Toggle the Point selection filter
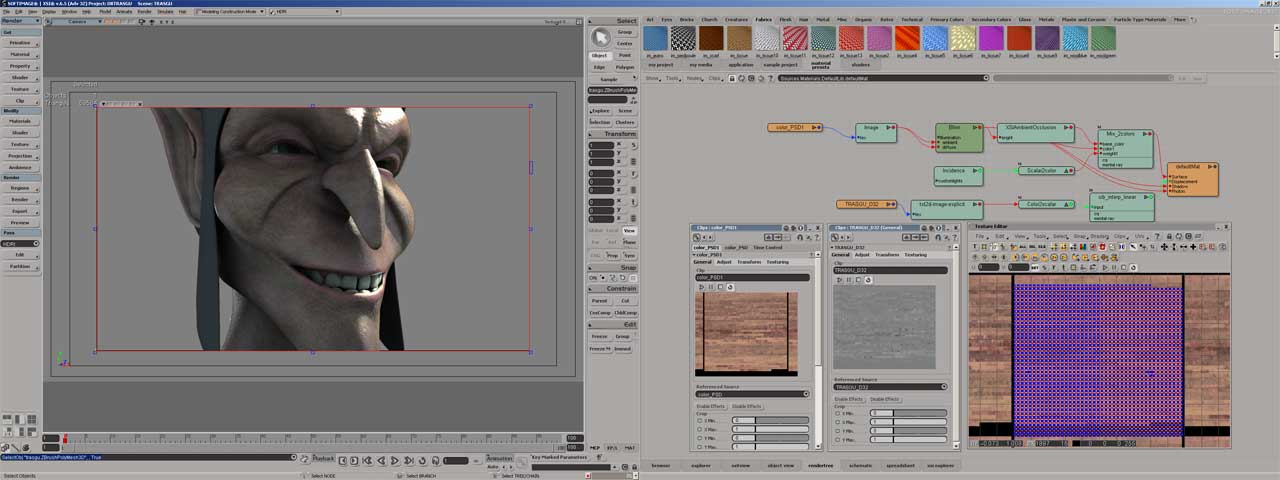 [x=625, y=56]
